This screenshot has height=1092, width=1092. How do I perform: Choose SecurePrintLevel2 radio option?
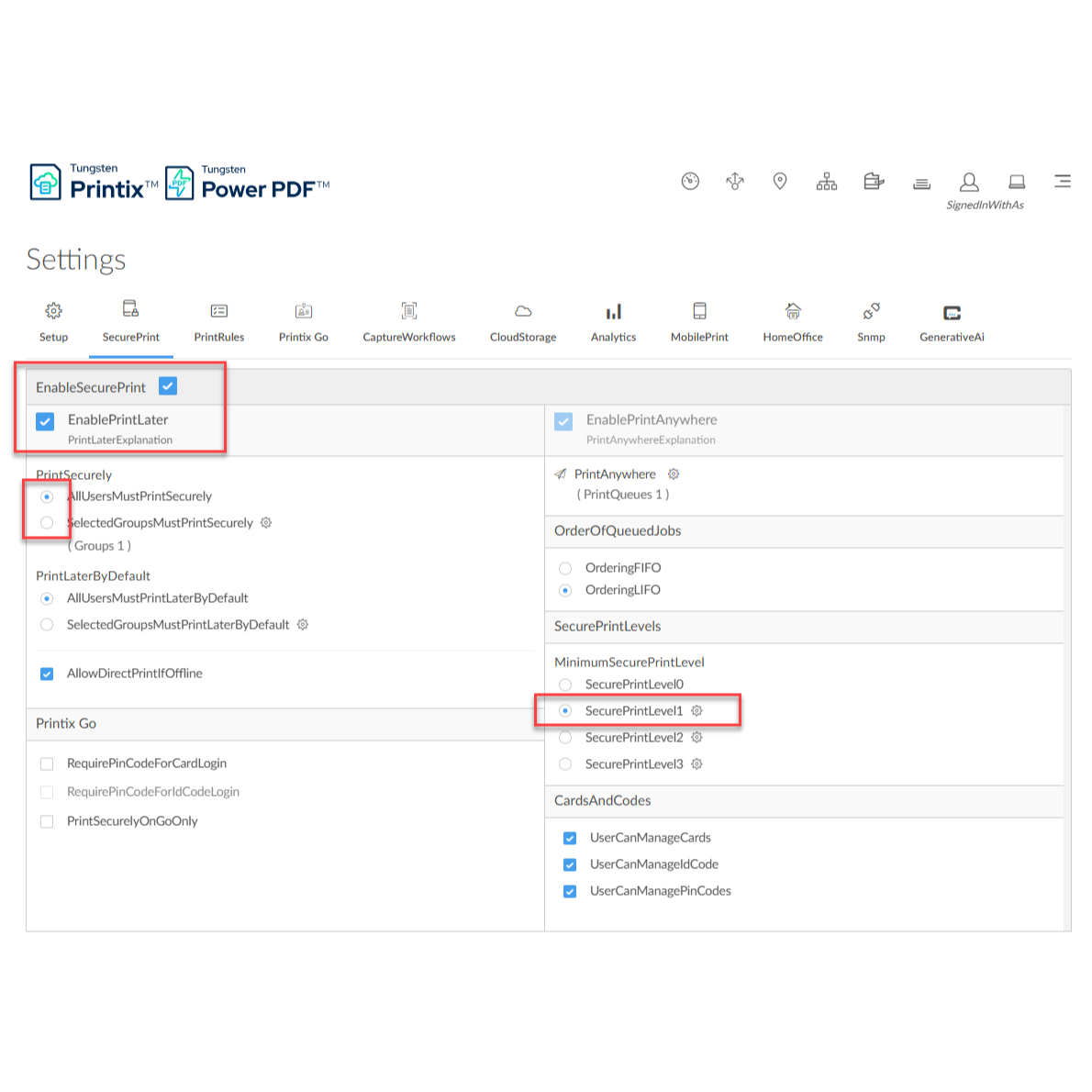tap(565, 738)
